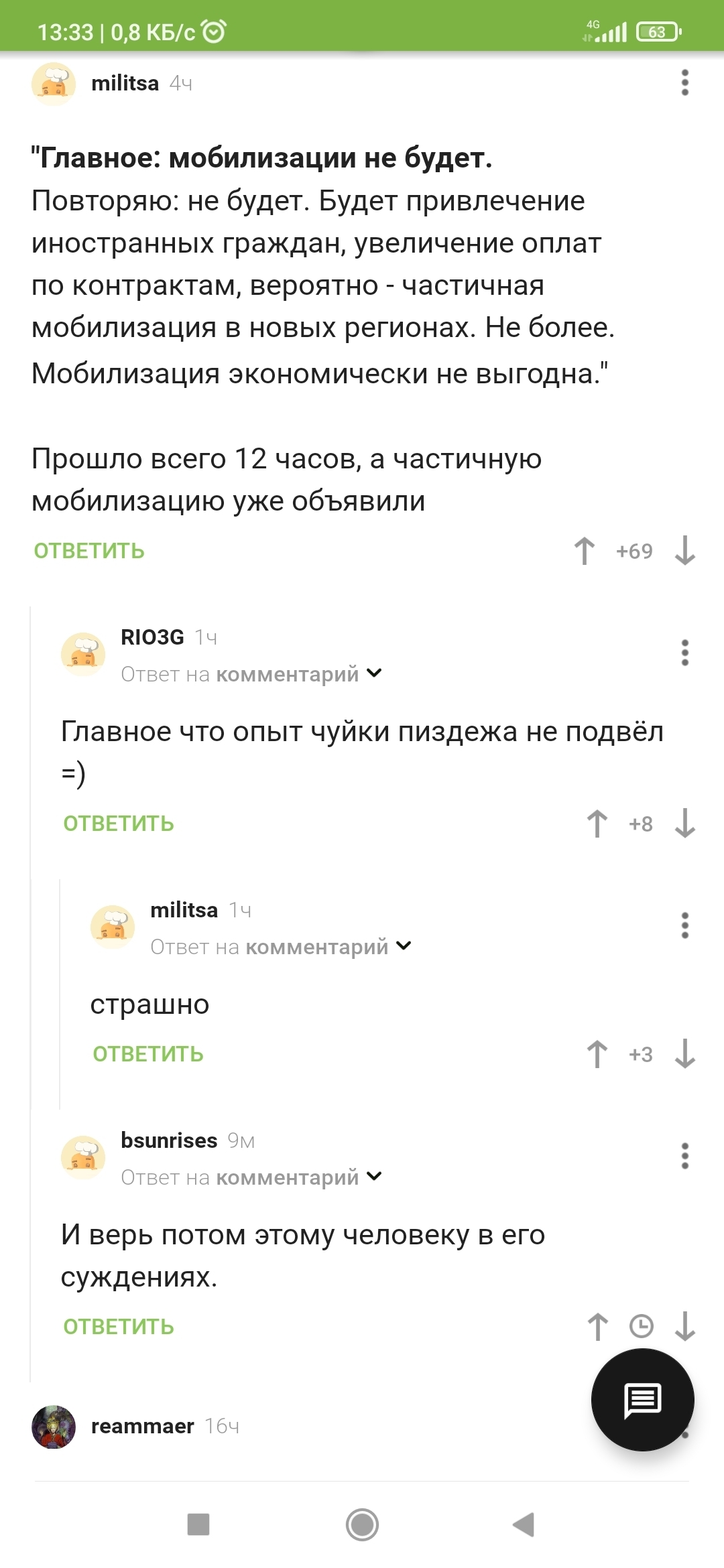Screen dimensions: 724x1568
Task: Reply to bsunrises's comment via ОТВЕТИТЬ
Action: click(119, 1327)
